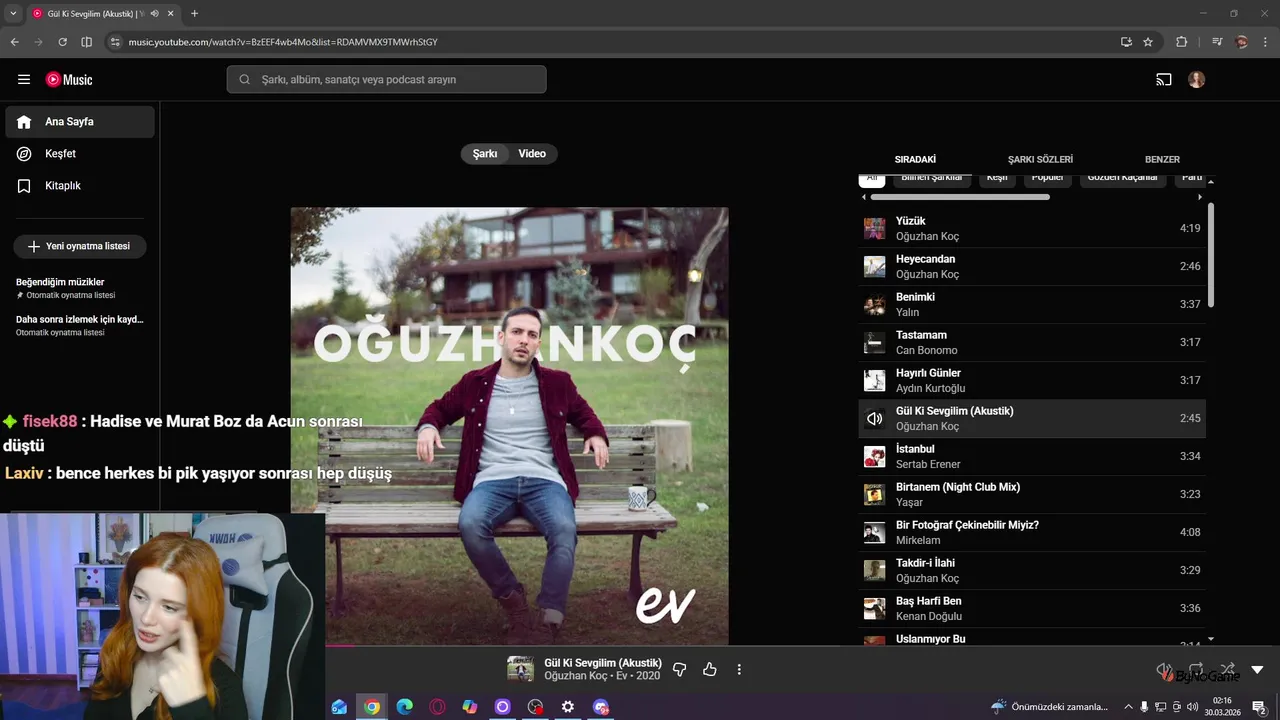Open Opera from the taskbar

(437, 707)
